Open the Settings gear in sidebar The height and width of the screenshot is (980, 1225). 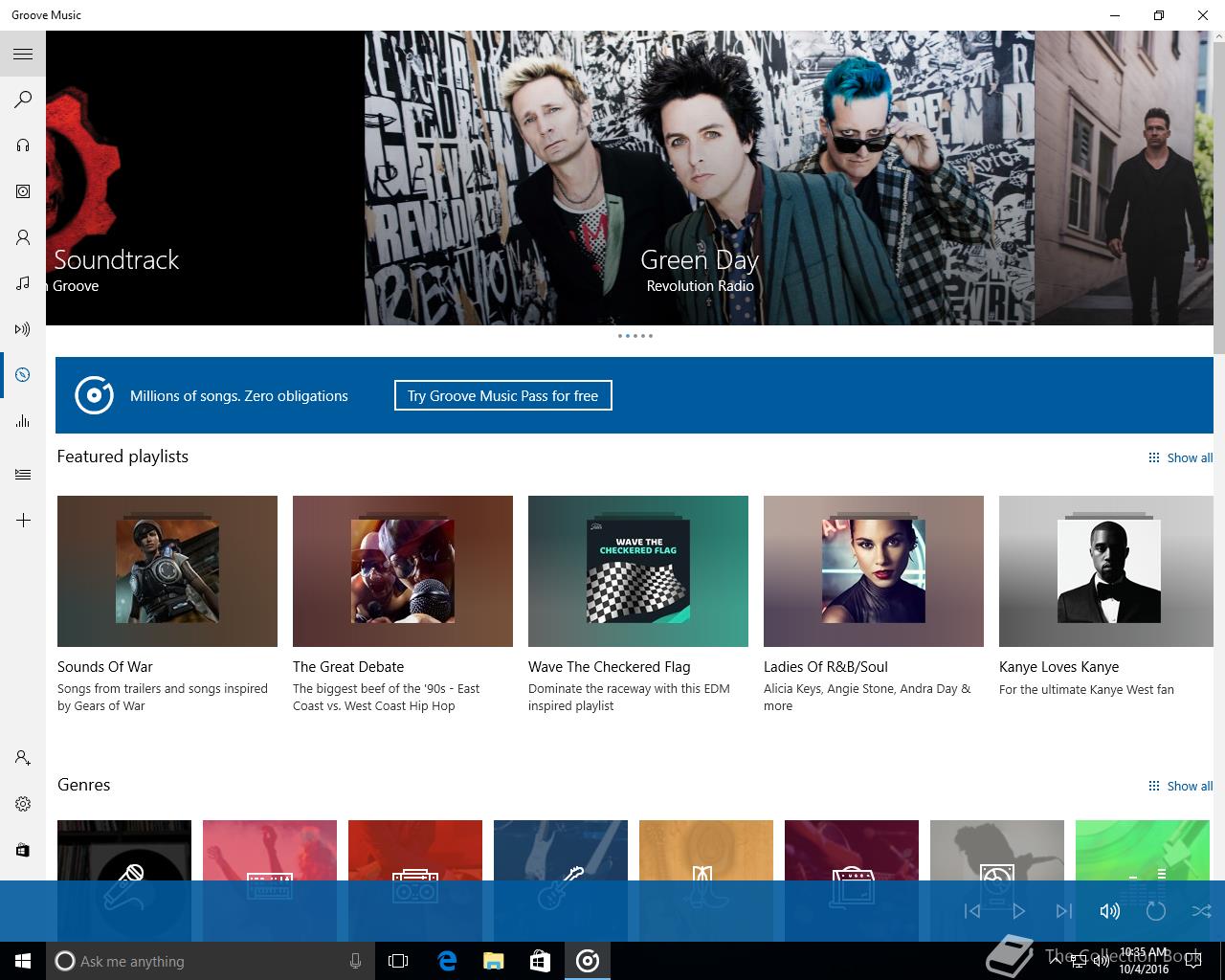click(x=23, y=804)
